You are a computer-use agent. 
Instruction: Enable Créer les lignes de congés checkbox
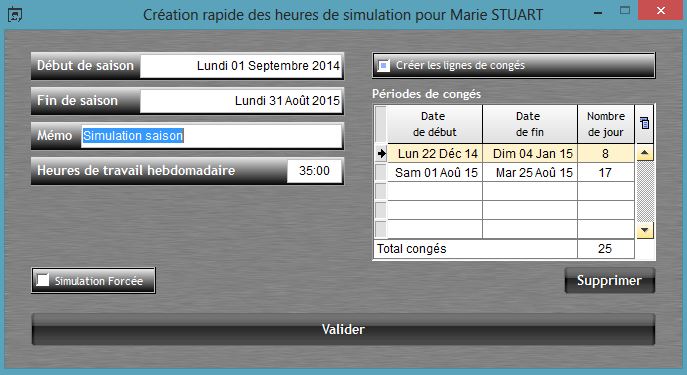pos(384,66)
